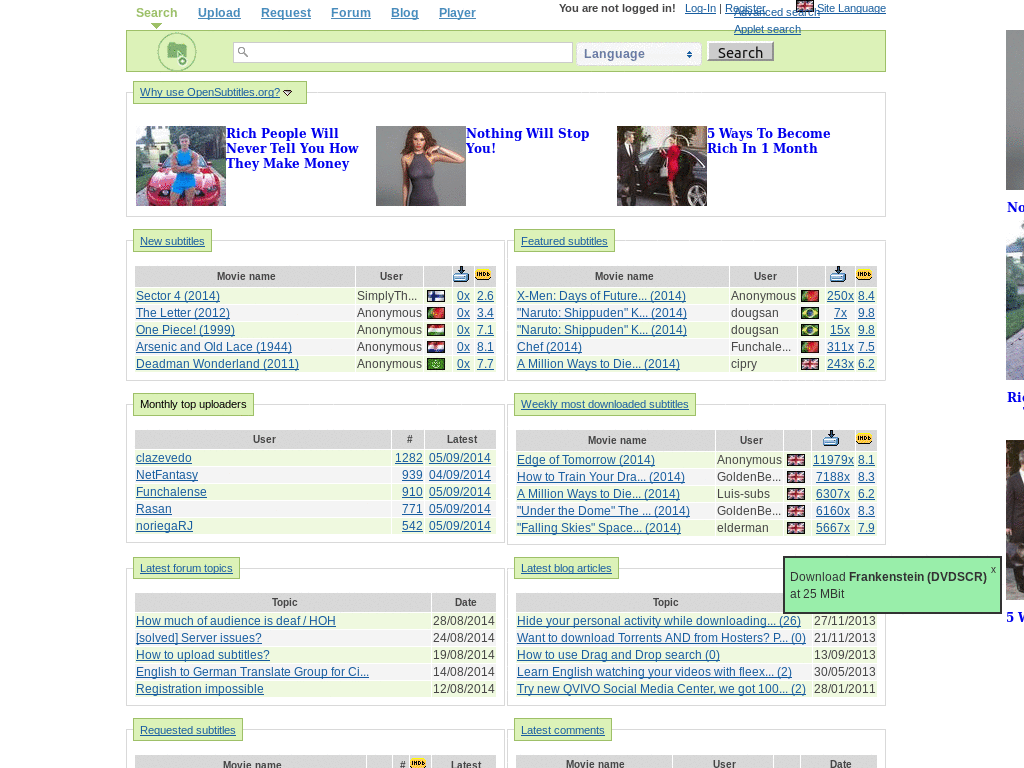Open the Applet search link
Viewport: 1024px width, 768px height.
click(x=767, y=29)
